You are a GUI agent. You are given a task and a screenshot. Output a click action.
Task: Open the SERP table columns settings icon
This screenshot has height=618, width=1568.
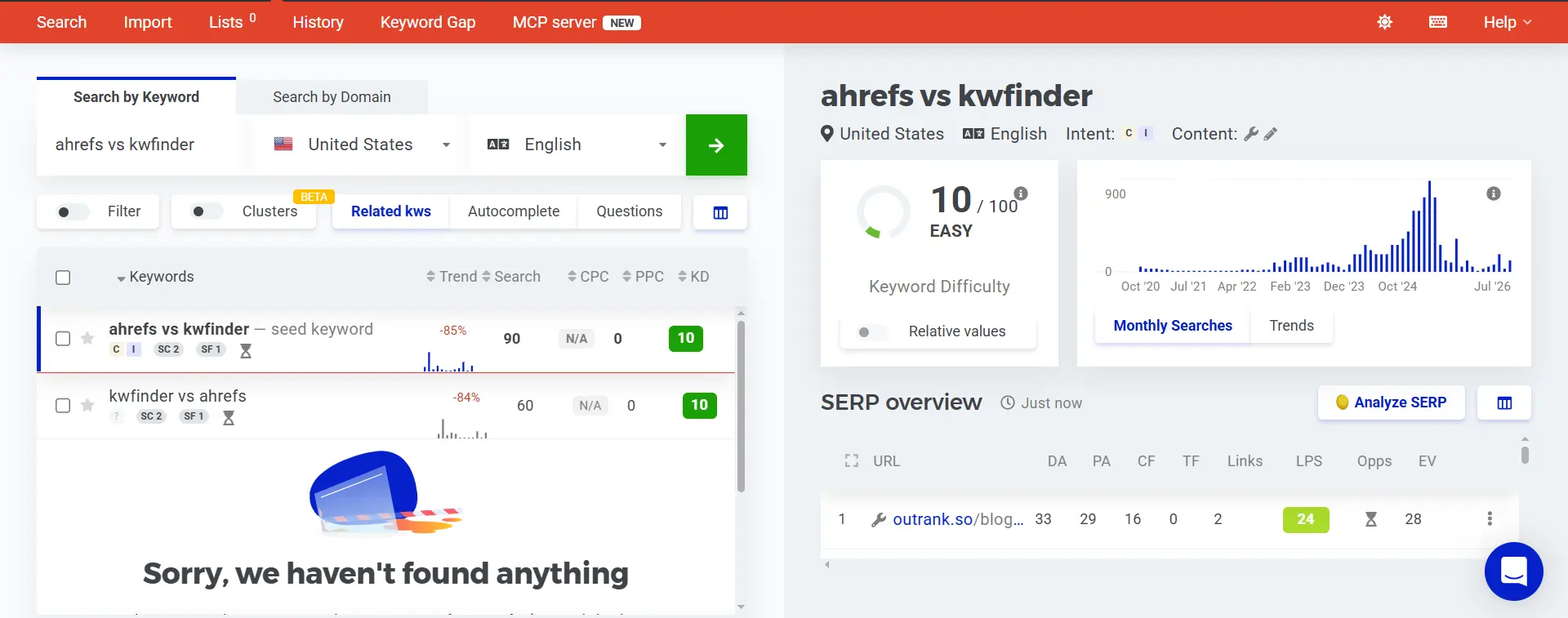tap(1504, 402)
